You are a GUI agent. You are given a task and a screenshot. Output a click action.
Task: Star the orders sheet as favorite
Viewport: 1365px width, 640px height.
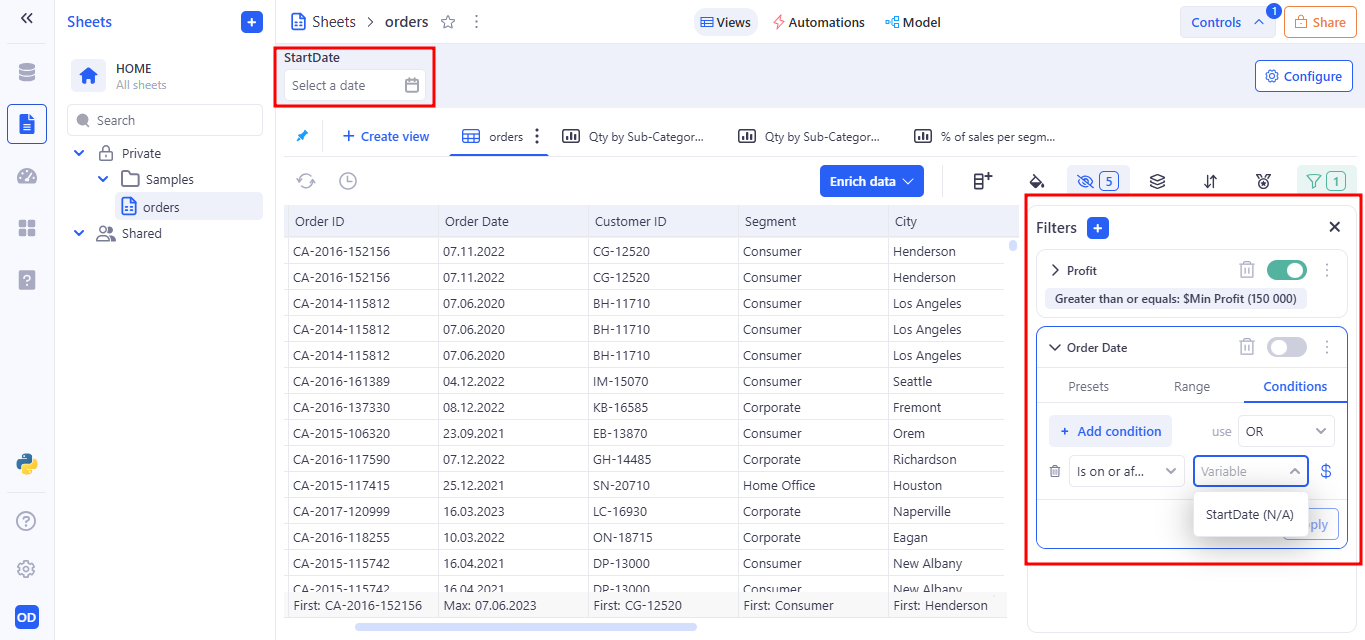point(448,22)
